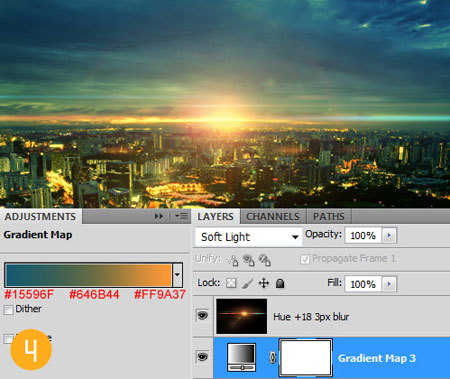
Task: Select the lens flare layer thumbnail
Action: [x=242, y=316]
